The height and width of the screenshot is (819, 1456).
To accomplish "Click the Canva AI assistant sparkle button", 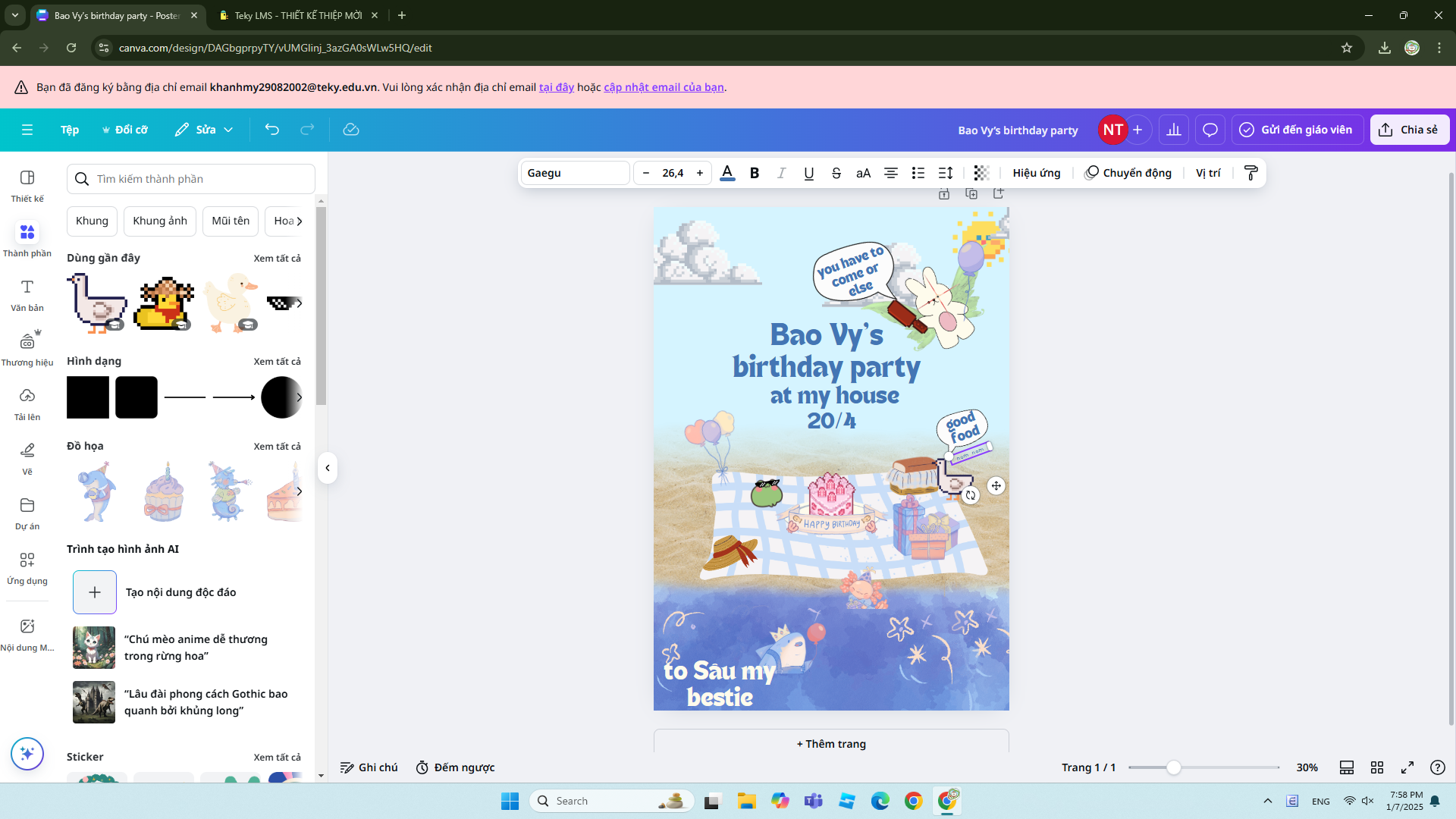I will (x=27, y=754).
